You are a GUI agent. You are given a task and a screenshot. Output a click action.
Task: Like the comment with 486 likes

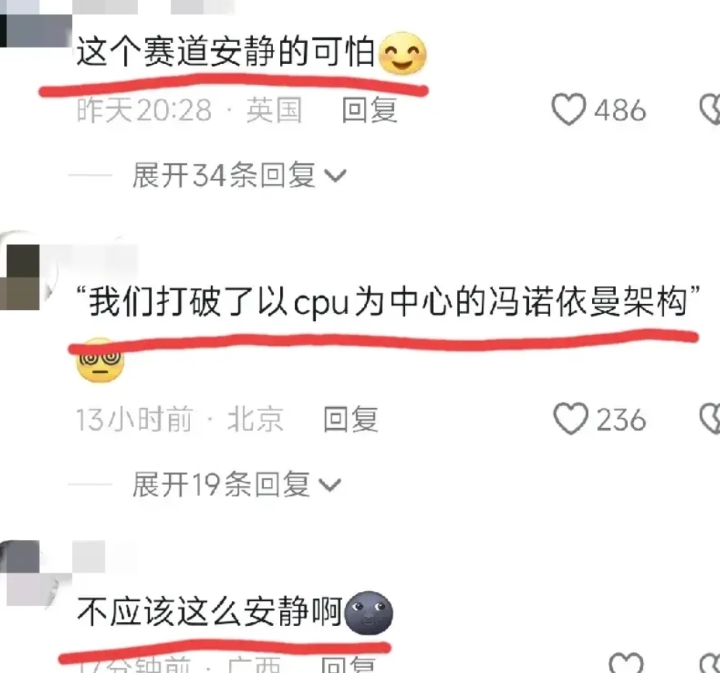(x=568, y=109)
